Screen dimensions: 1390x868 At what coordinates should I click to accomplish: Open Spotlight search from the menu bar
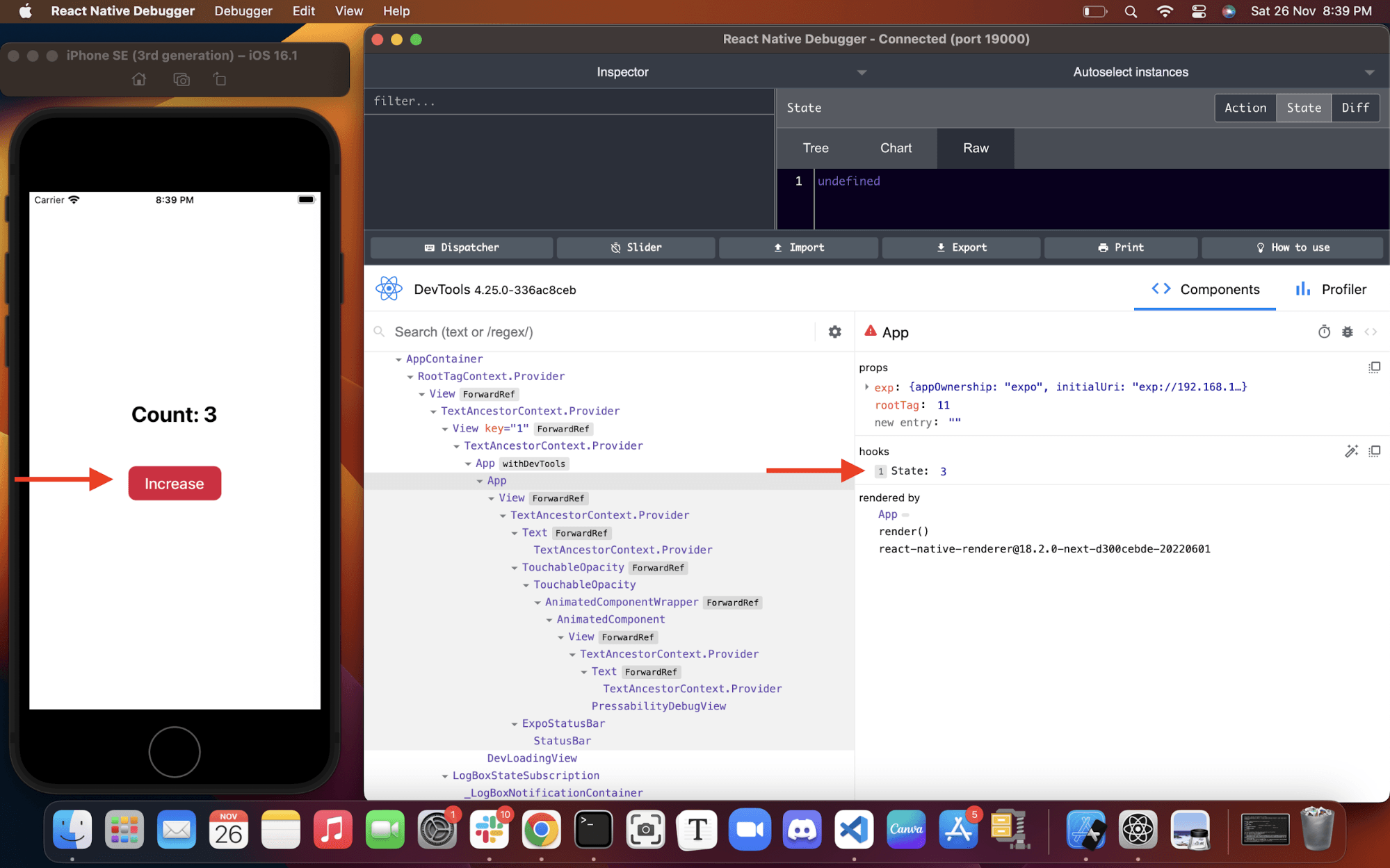click(1131, 11)
